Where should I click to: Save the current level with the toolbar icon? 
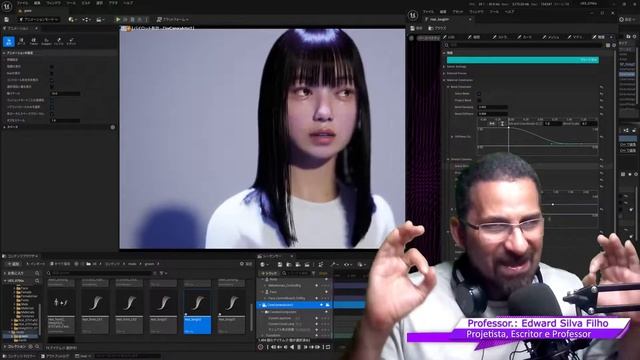[x=7, y=19]
